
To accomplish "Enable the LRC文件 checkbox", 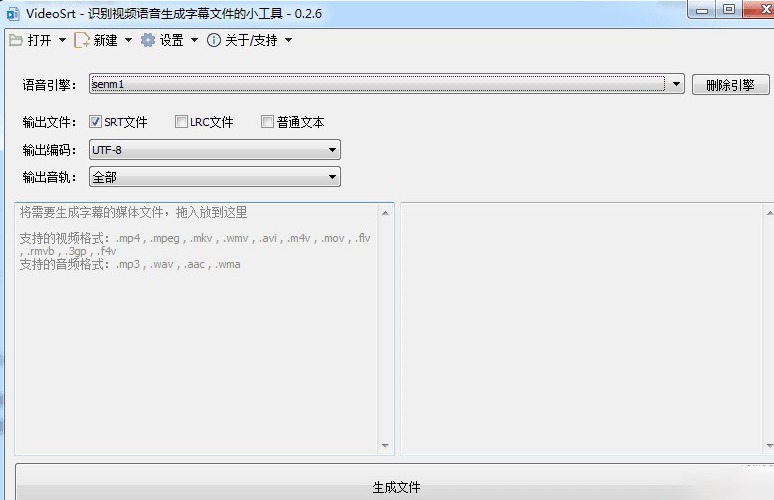I will click(x=181, y=121).
